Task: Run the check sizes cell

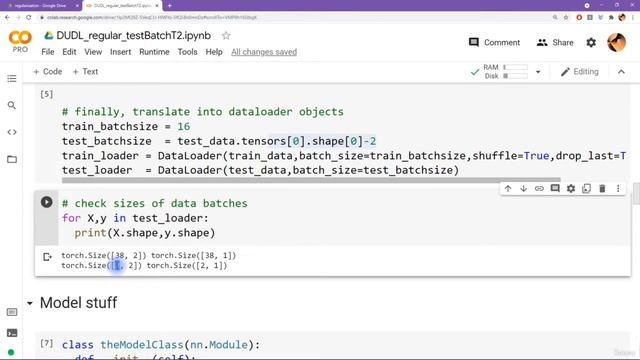Action: click(x=47, y=202)
